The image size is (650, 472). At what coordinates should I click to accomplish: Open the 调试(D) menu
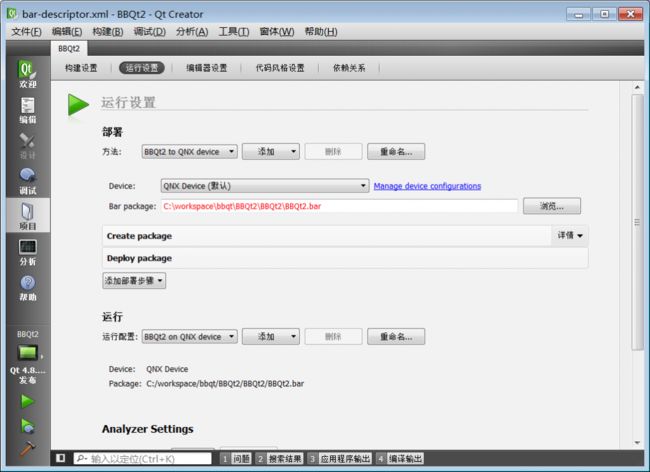(150, 31)
